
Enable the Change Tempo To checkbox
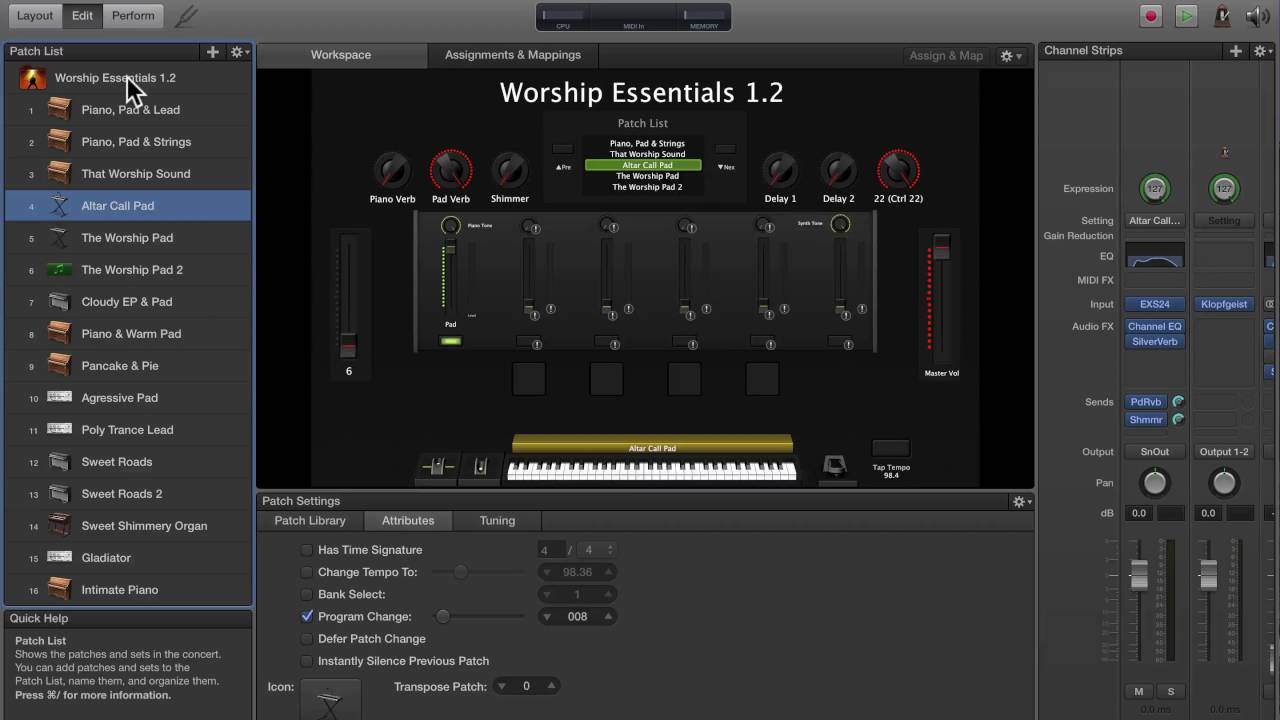coord(307,572)
